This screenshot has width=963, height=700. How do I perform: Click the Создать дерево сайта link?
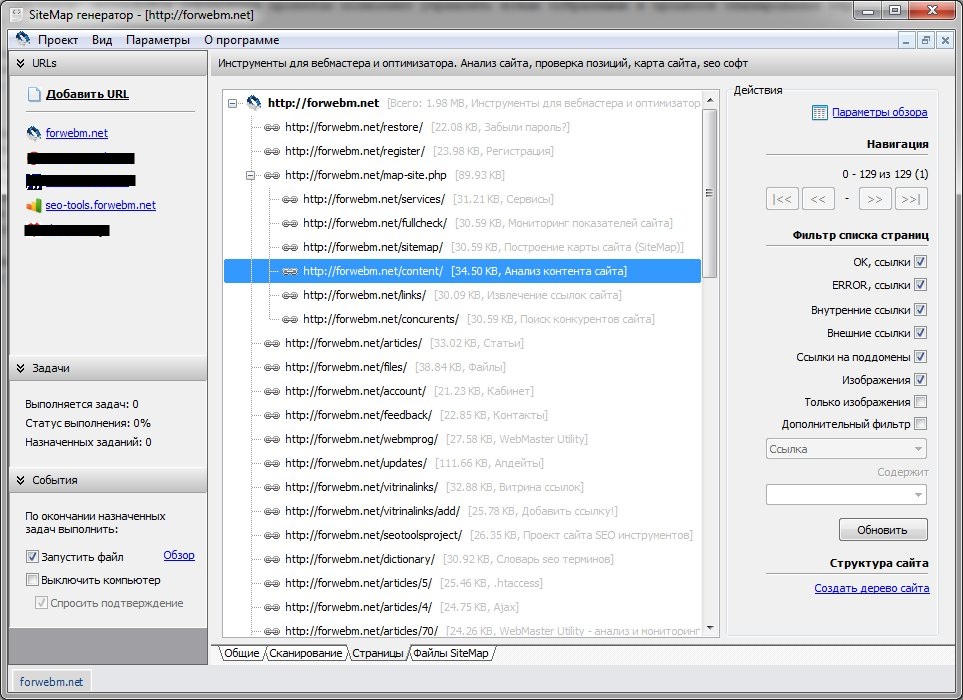pyautogui.click(x=871, y=588)
